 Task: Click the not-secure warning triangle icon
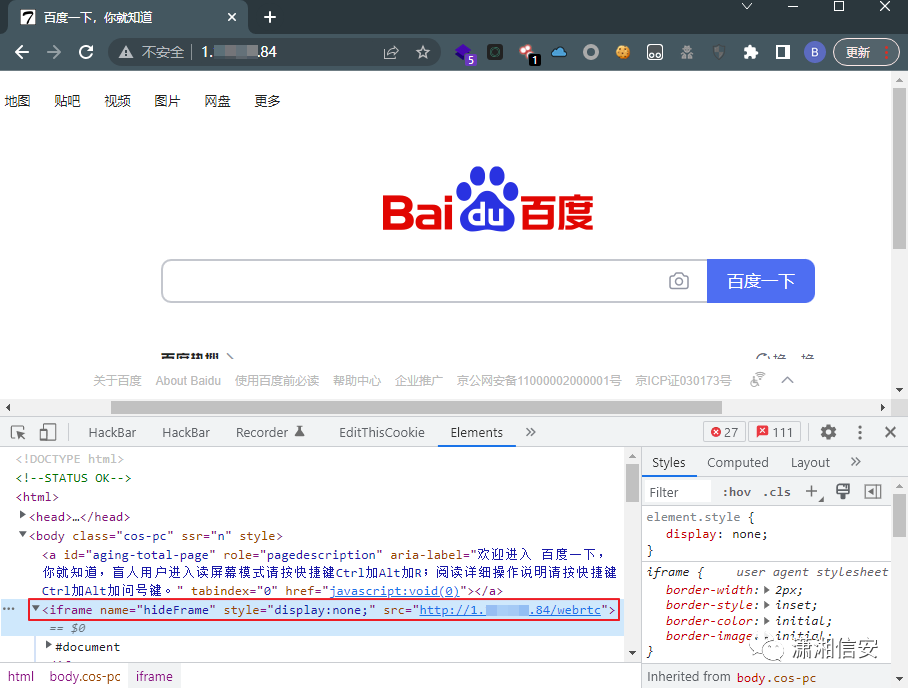(126, 53)
